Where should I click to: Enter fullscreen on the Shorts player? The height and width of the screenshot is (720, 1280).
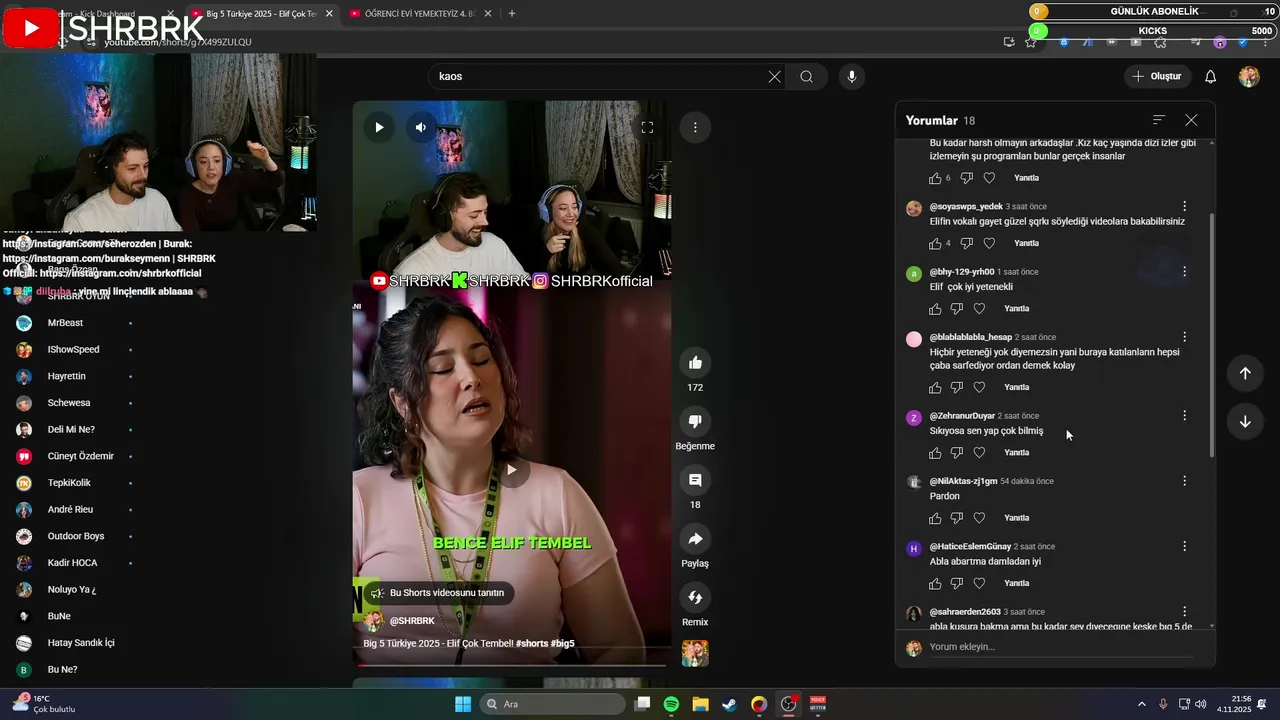pyautogui.click(x=647, y=127)
